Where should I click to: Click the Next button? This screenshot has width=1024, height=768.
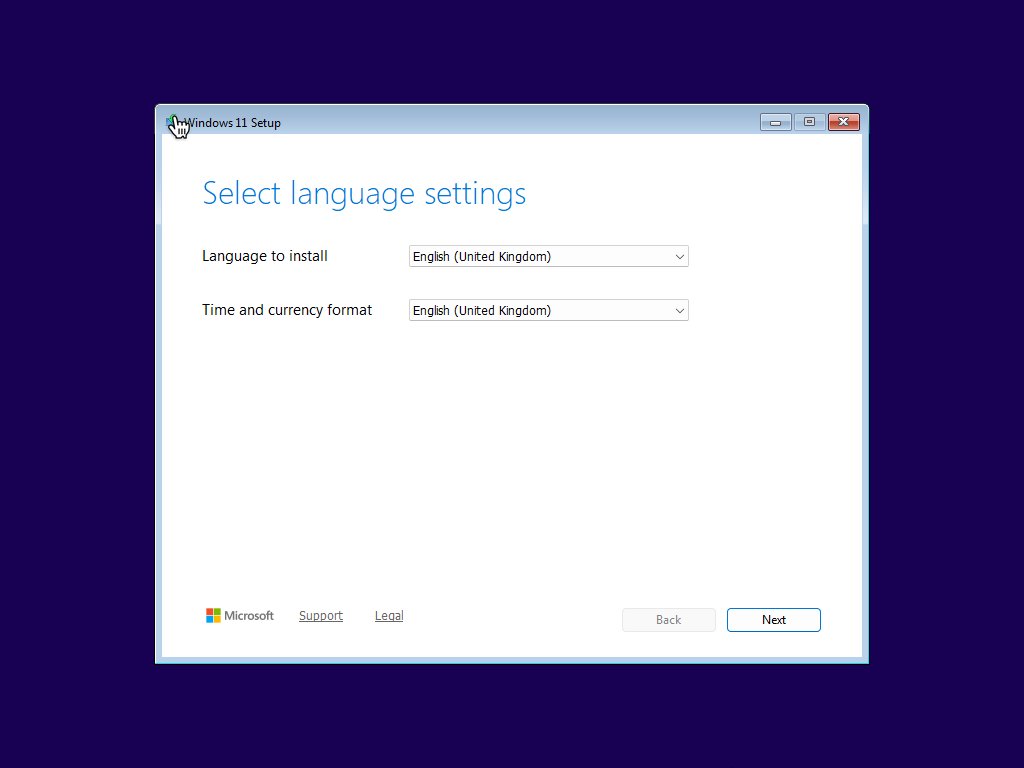(773, 619)
